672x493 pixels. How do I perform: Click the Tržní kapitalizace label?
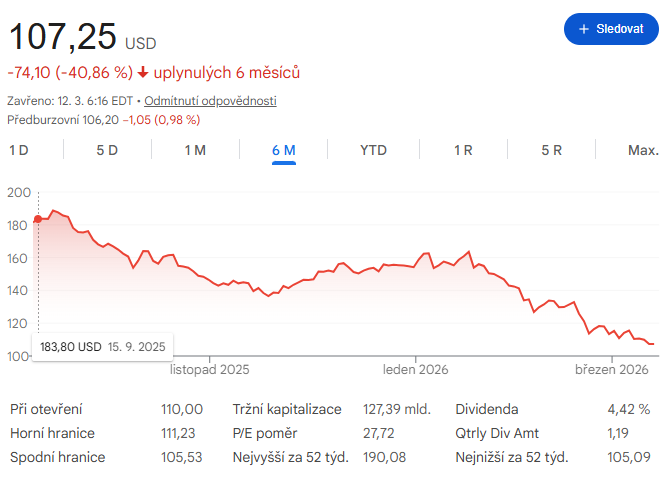(x=287, y=409)
